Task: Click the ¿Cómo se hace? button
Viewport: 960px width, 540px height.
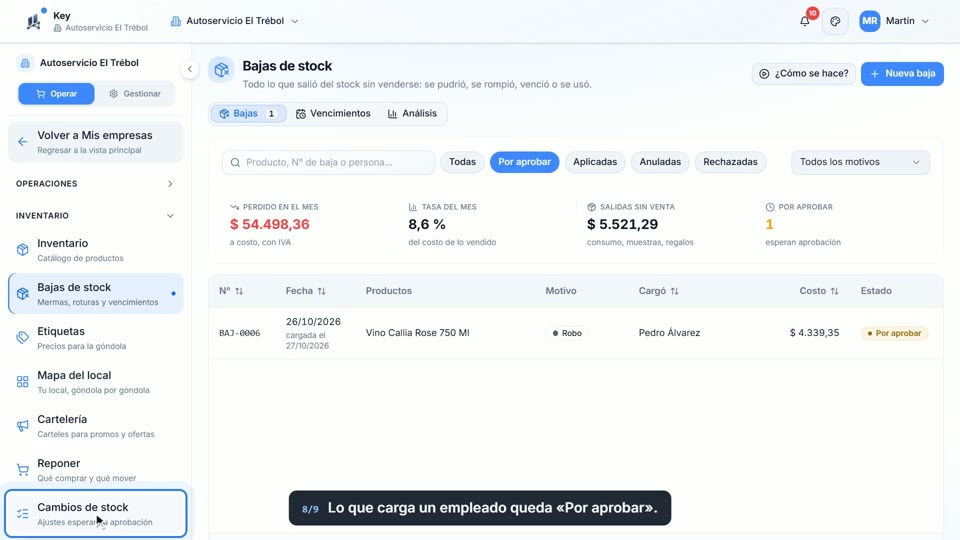Action: (x=803, y=73)
